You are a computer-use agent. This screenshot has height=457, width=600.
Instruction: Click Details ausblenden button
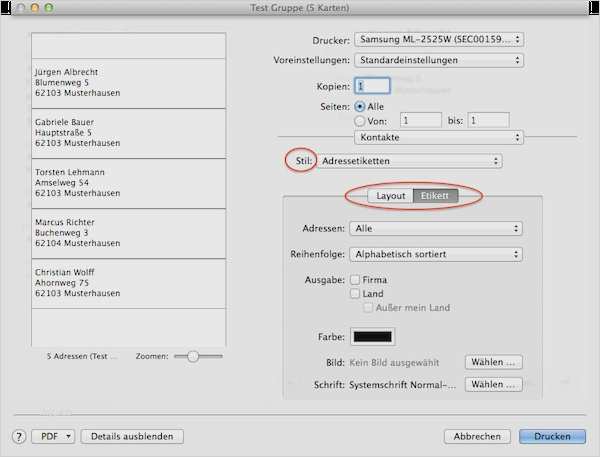pyautogui.click(x=132, y=436)
